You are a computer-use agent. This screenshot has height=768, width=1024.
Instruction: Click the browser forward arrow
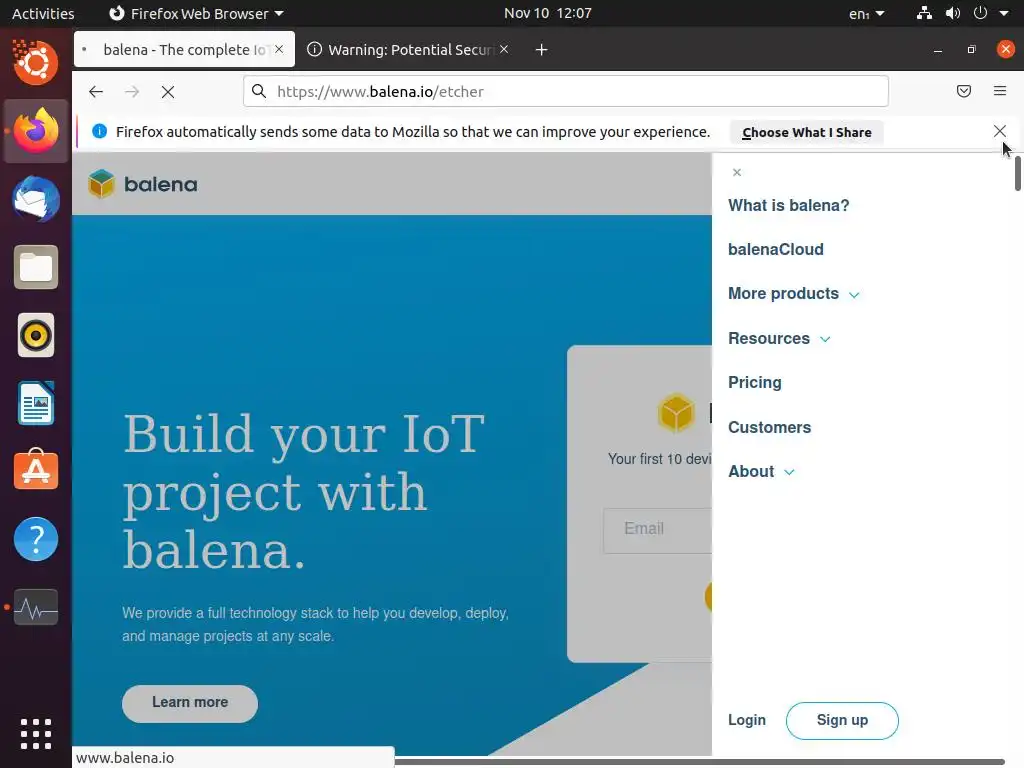(132, 92)
